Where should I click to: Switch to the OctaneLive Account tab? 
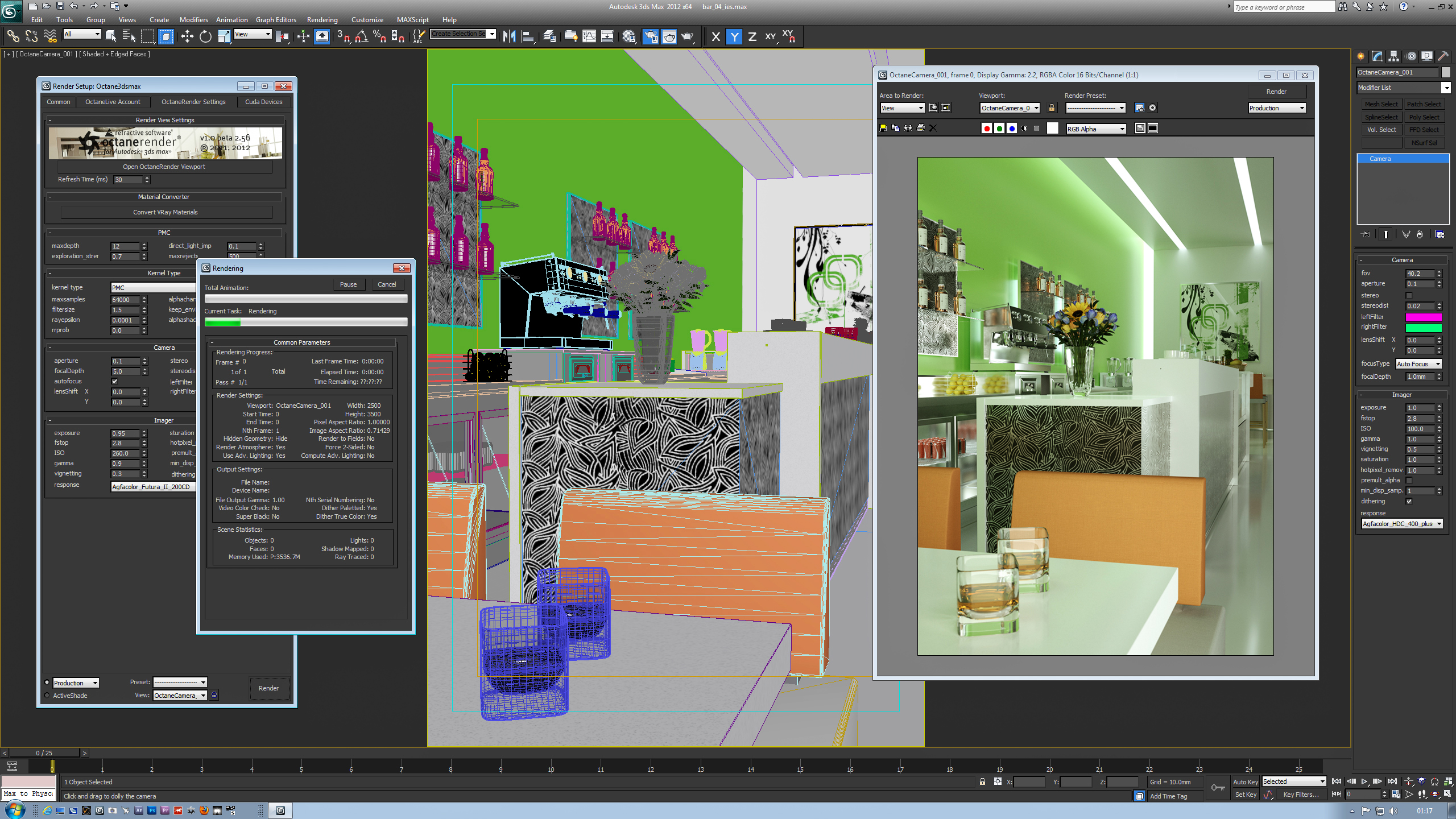point(113,102)
